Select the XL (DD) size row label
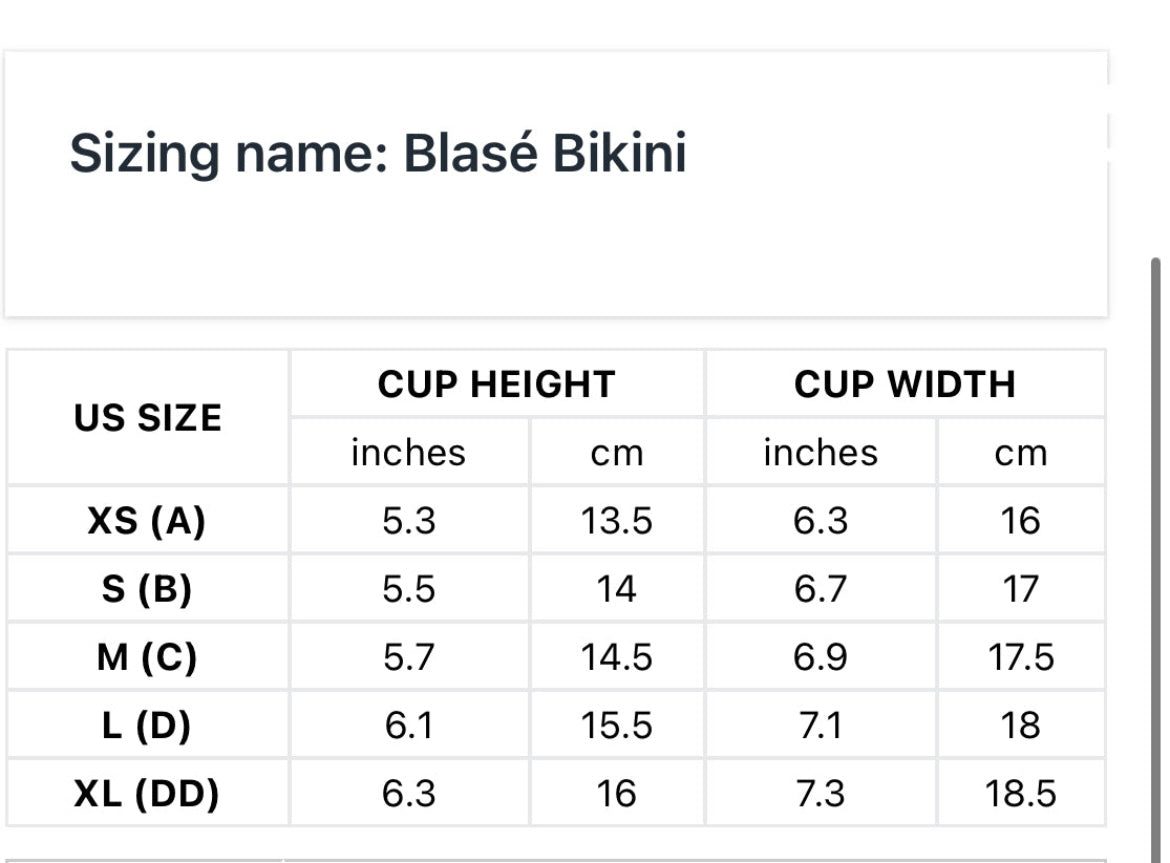 146,793
